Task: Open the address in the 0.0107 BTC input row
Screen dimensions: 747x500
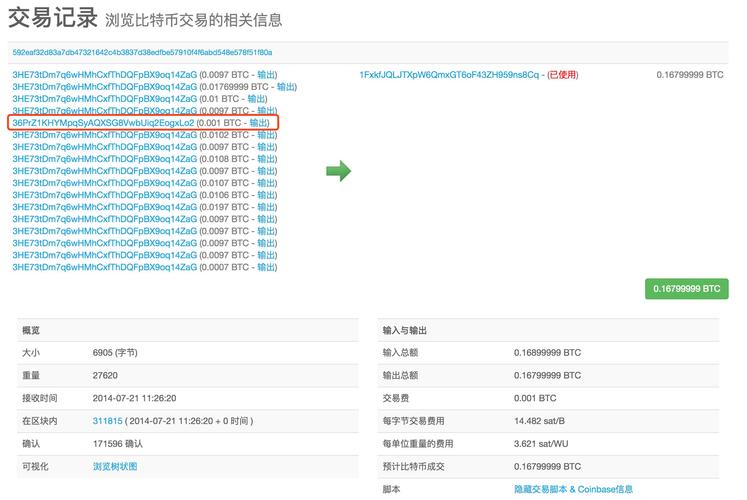Action: coord(104,183)
